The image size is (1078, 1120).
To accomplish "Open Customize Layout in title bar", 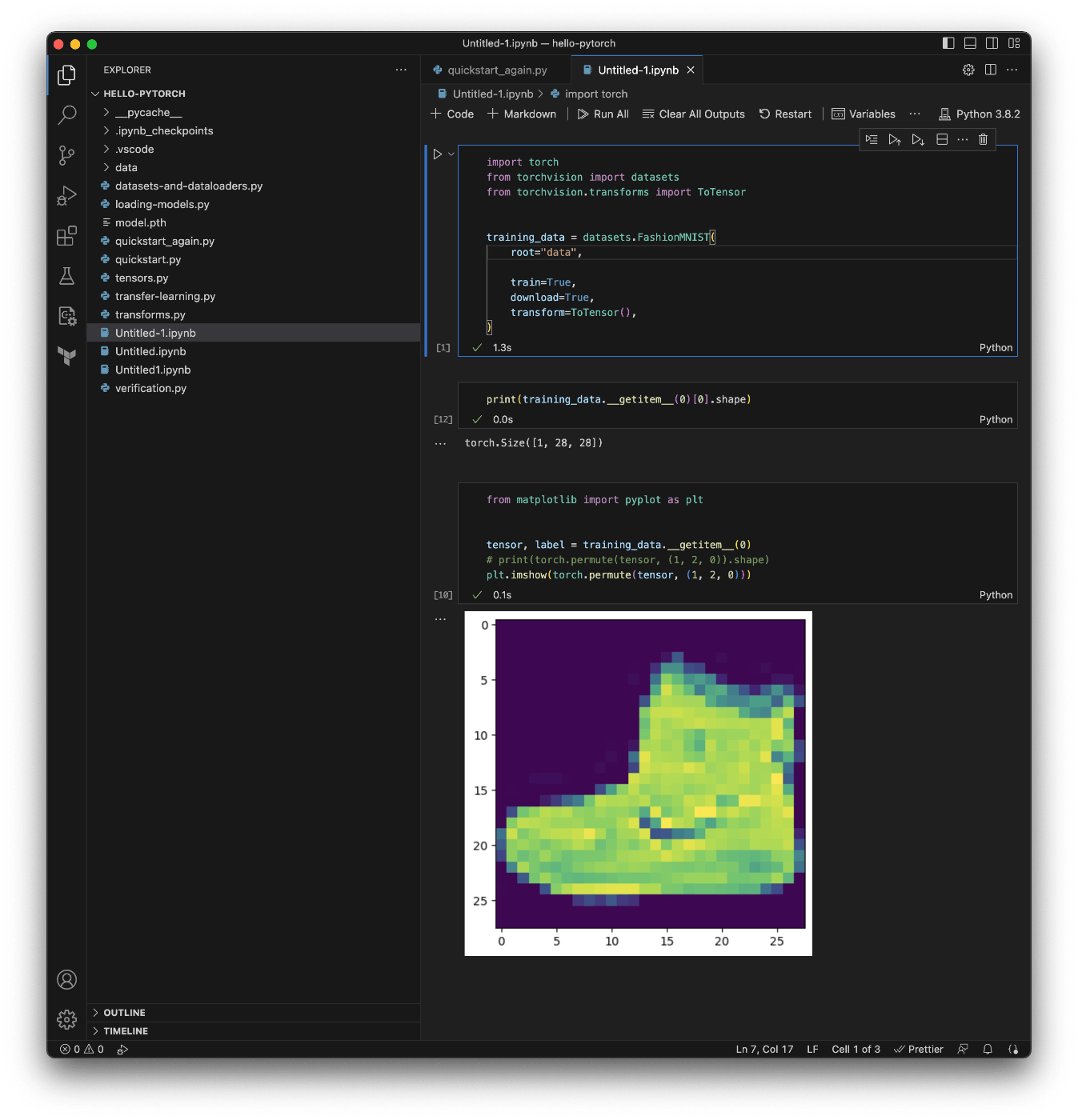I will (x=1014, y=43).
